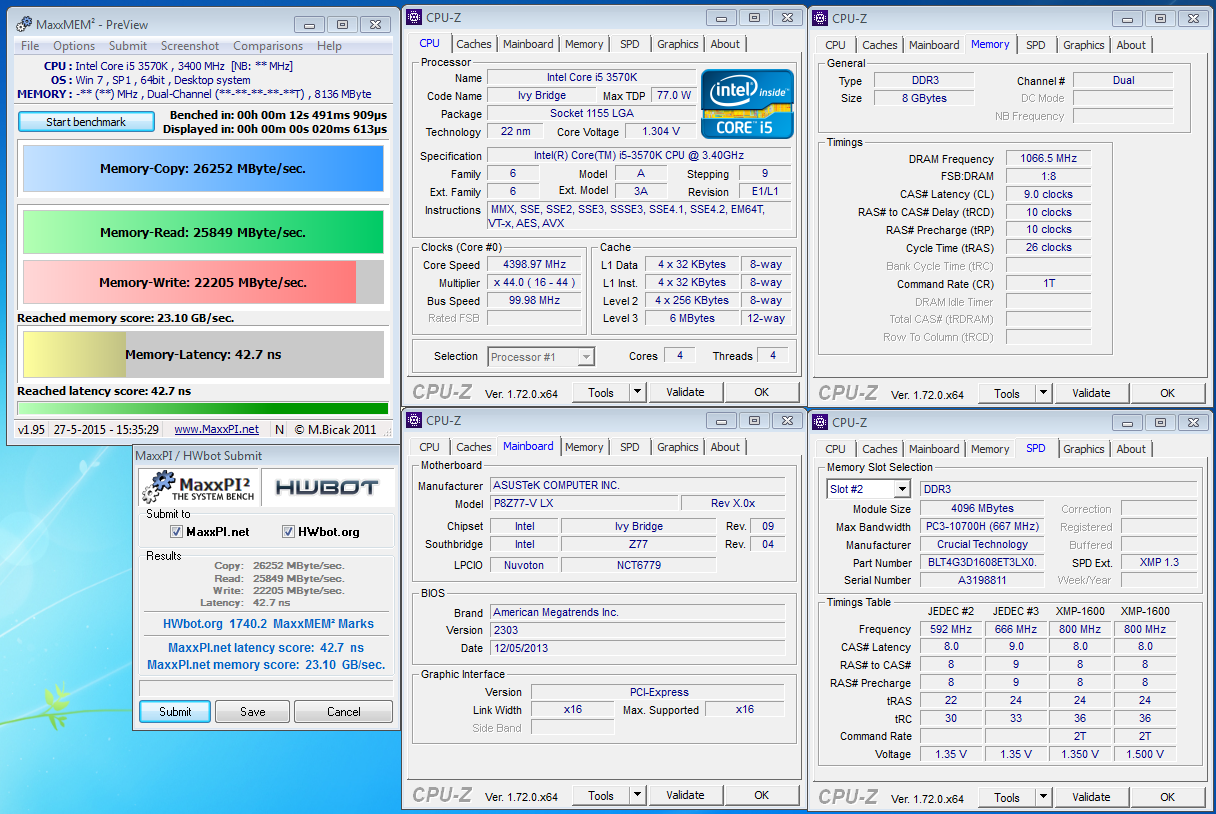Switch to Memory tab in SPD-tab window
1216x814 pixels.
(990, 449)
